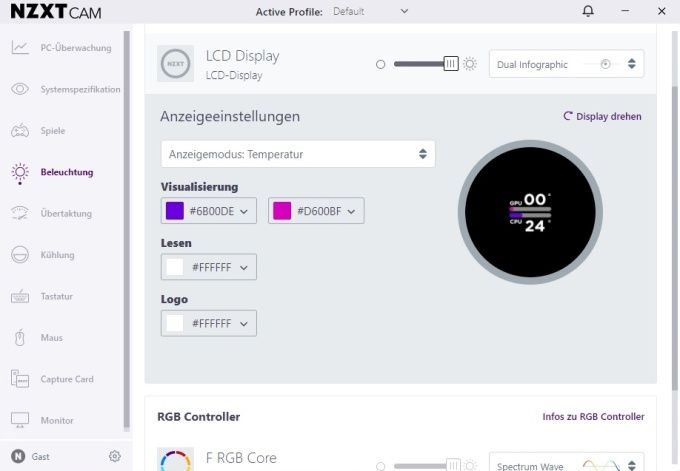
Task: Expand the Logo #FFFFFF color dropdown
Action: tap(209, 323)
